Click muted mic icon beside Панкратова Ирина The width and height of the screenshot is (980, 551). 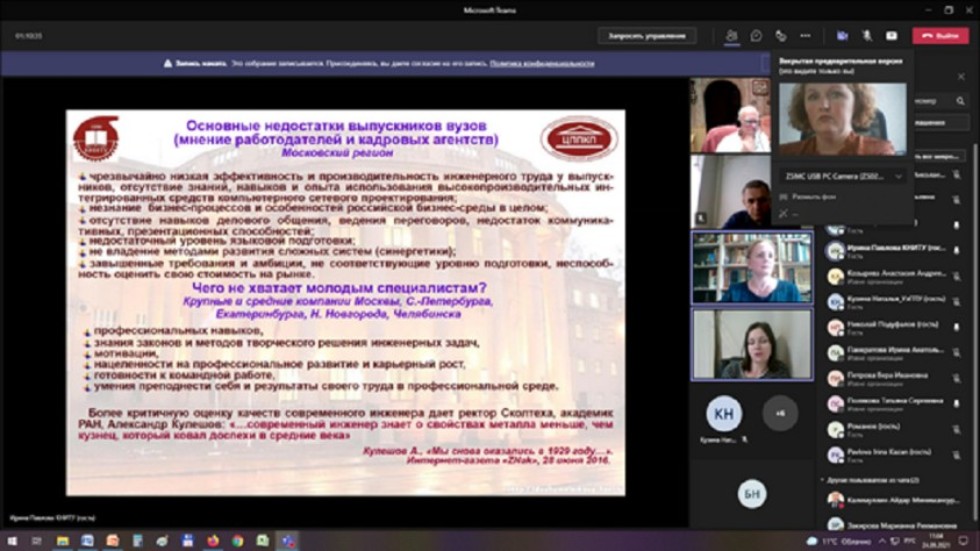coord(957,352)
